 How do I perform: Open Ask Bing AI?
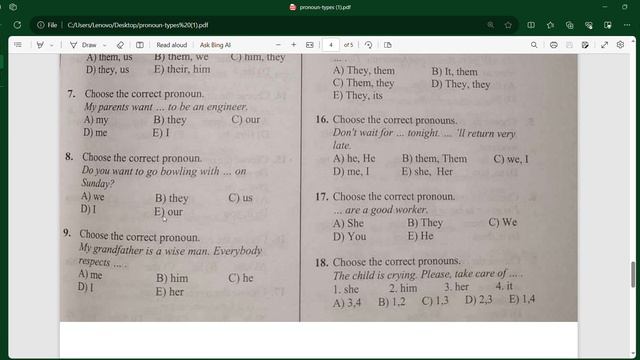pyautogui.click(x=215, y=45)
